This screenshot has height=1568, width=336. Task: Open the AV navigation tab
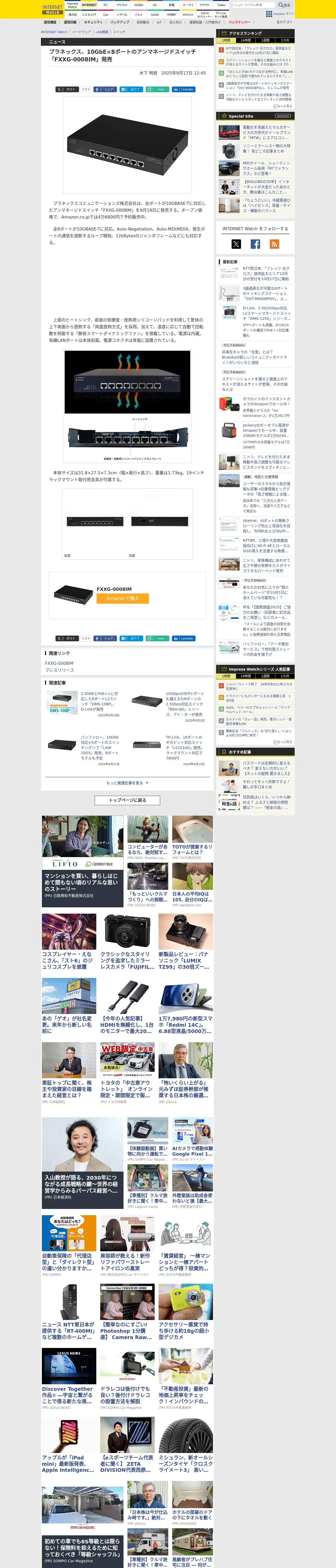(155, 5)
